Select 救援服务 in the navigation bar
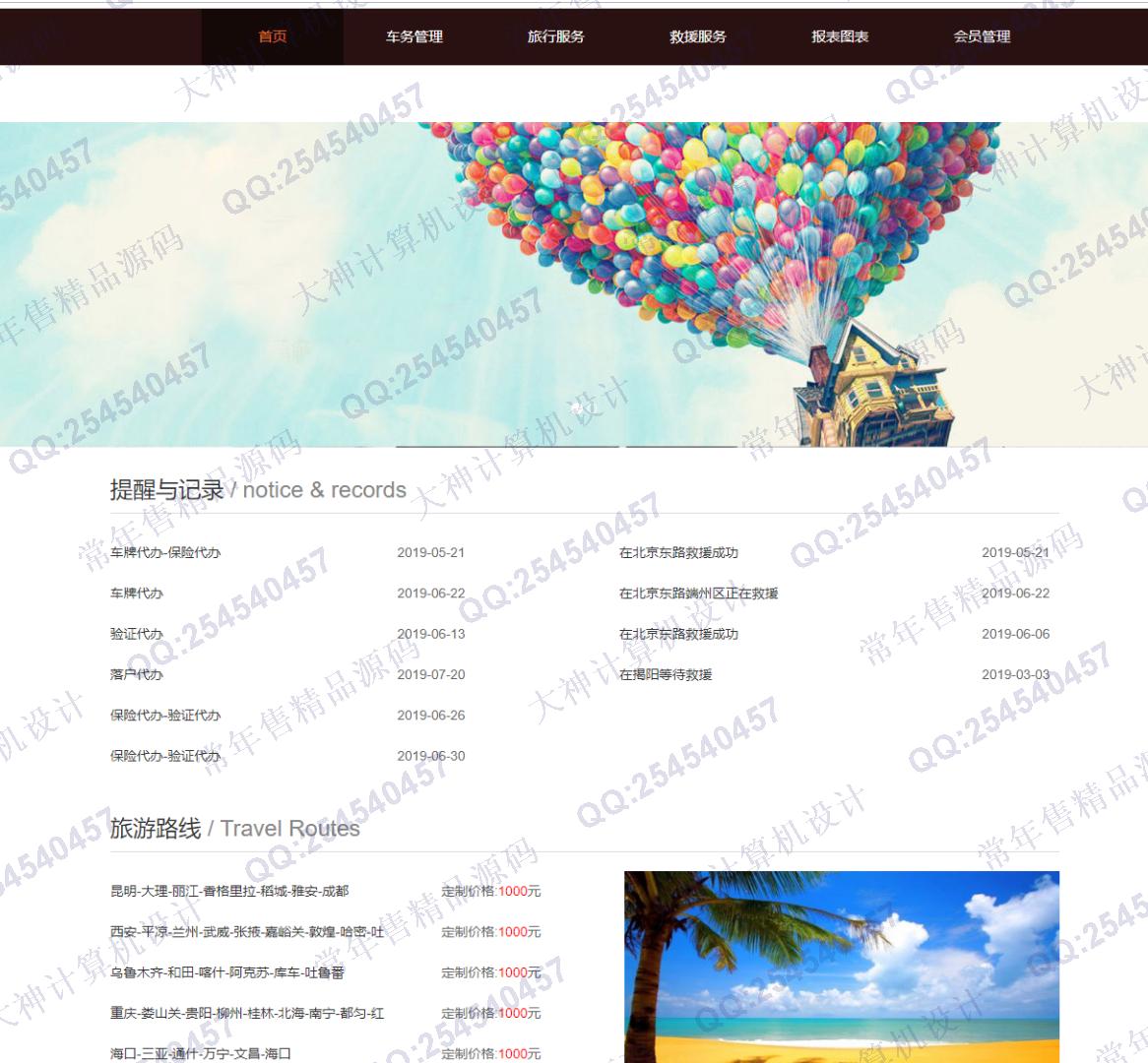1148x1063 pixels. (698, 36)
